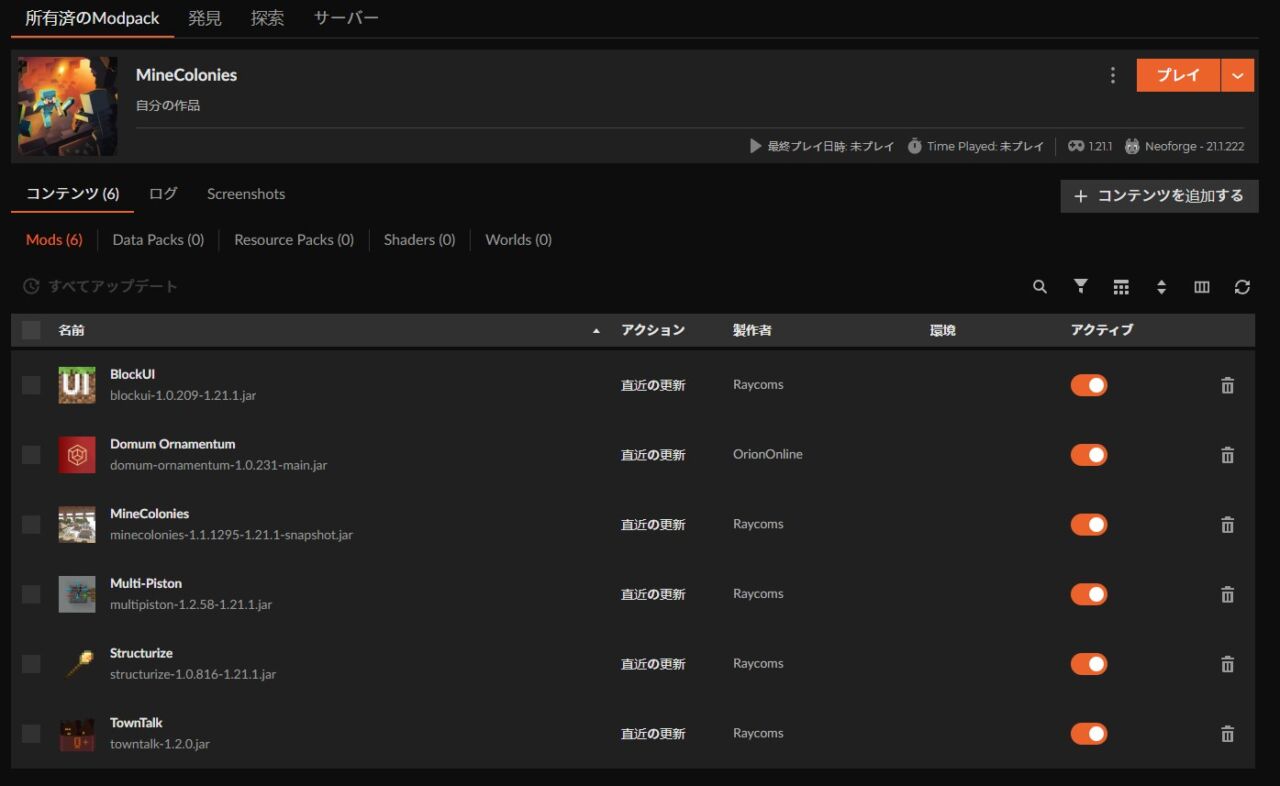Viewport: 1280px width, 786px height.
Task: Open three-dot menu next to play button
Action: coord(1113,75)
